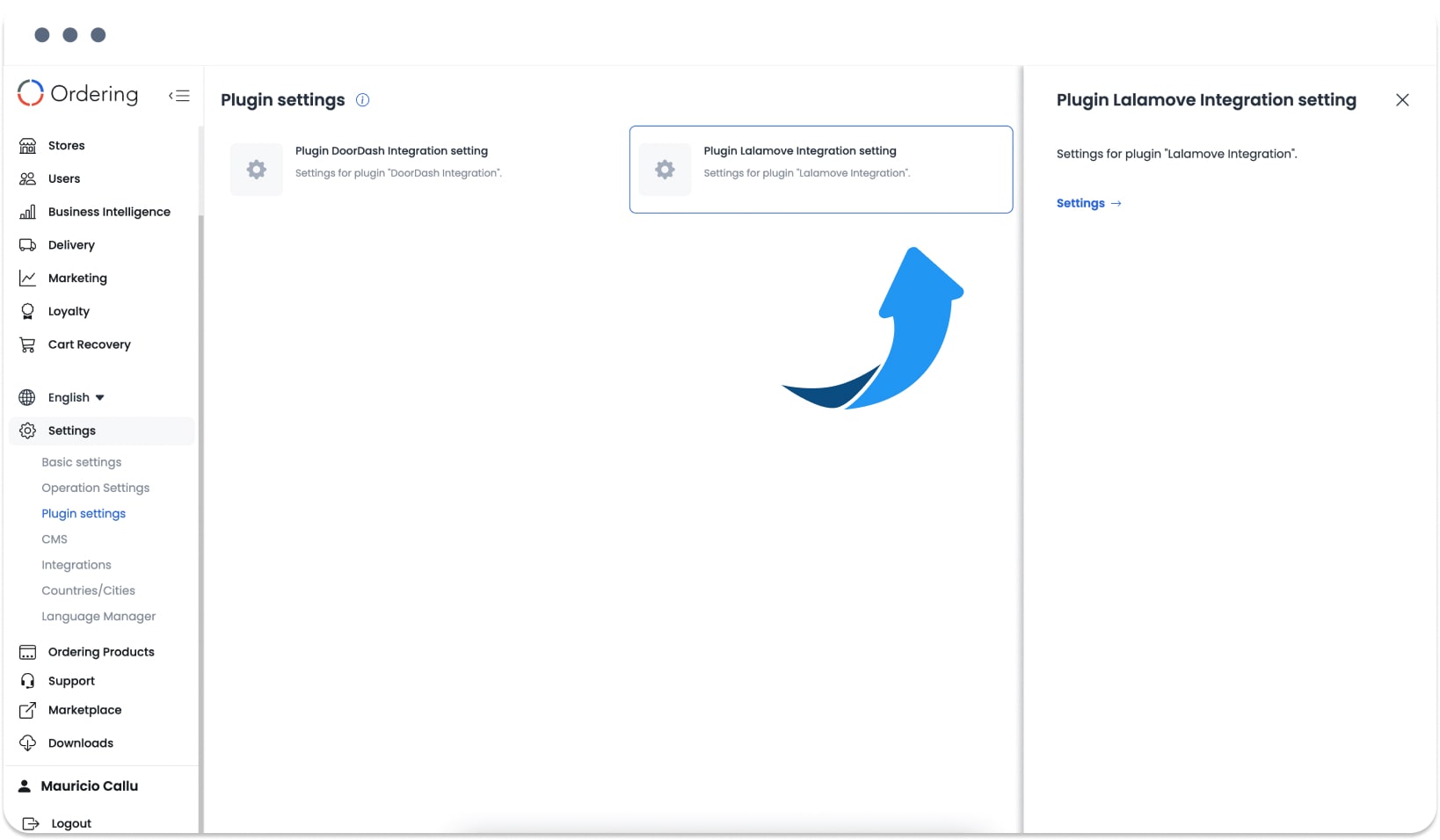Click the side panel title Plugin Lalamove Integration setting
This screenshot has width=1440, height=840.
[1206, 100]
